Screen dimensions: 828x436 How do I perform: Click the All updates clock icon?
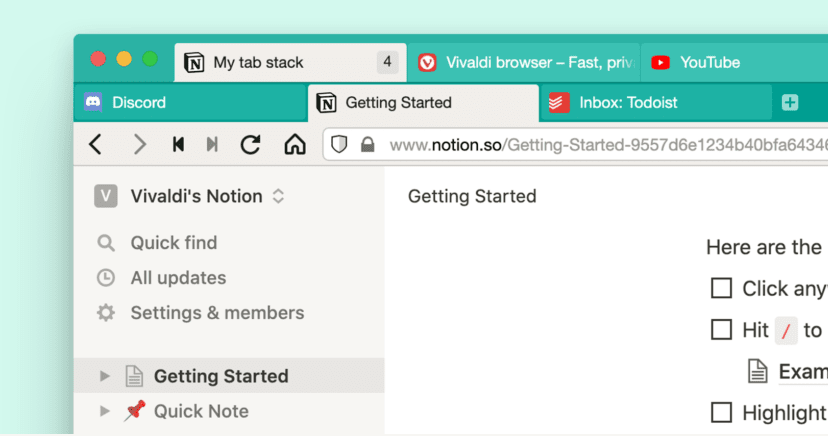pyautogui.click(x=106, y=278)
